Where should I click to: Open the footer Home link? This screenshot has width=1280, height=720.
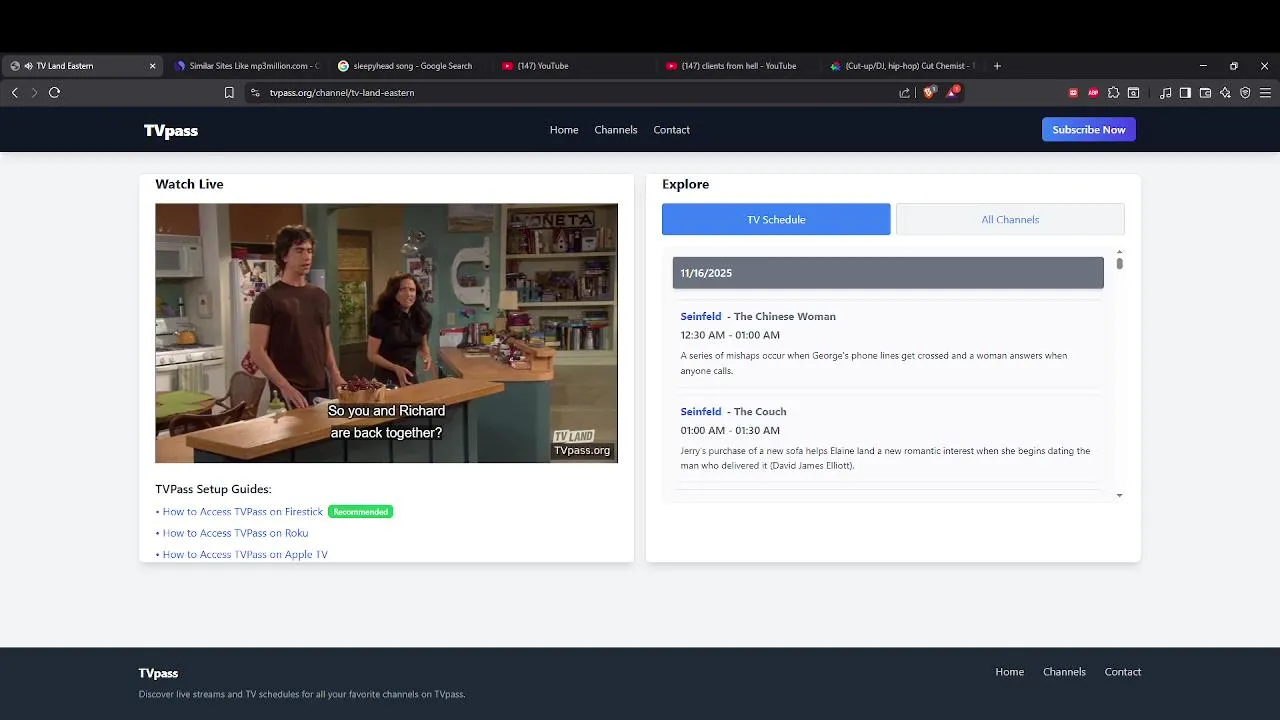click(1010, 672)
